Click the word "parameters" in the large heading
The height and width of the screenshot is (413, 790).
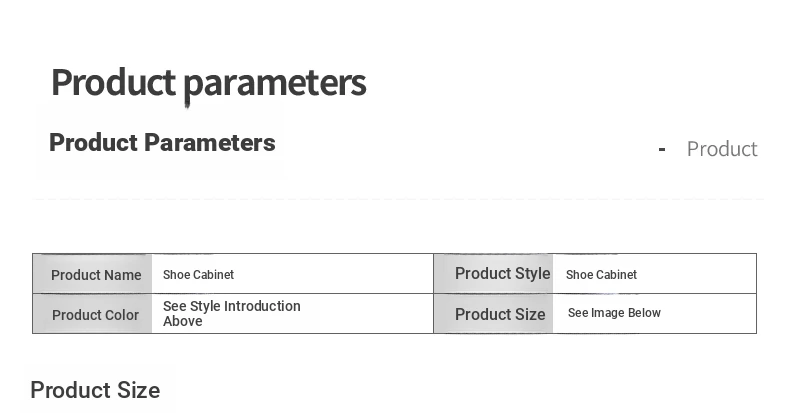tap(274, 82)
